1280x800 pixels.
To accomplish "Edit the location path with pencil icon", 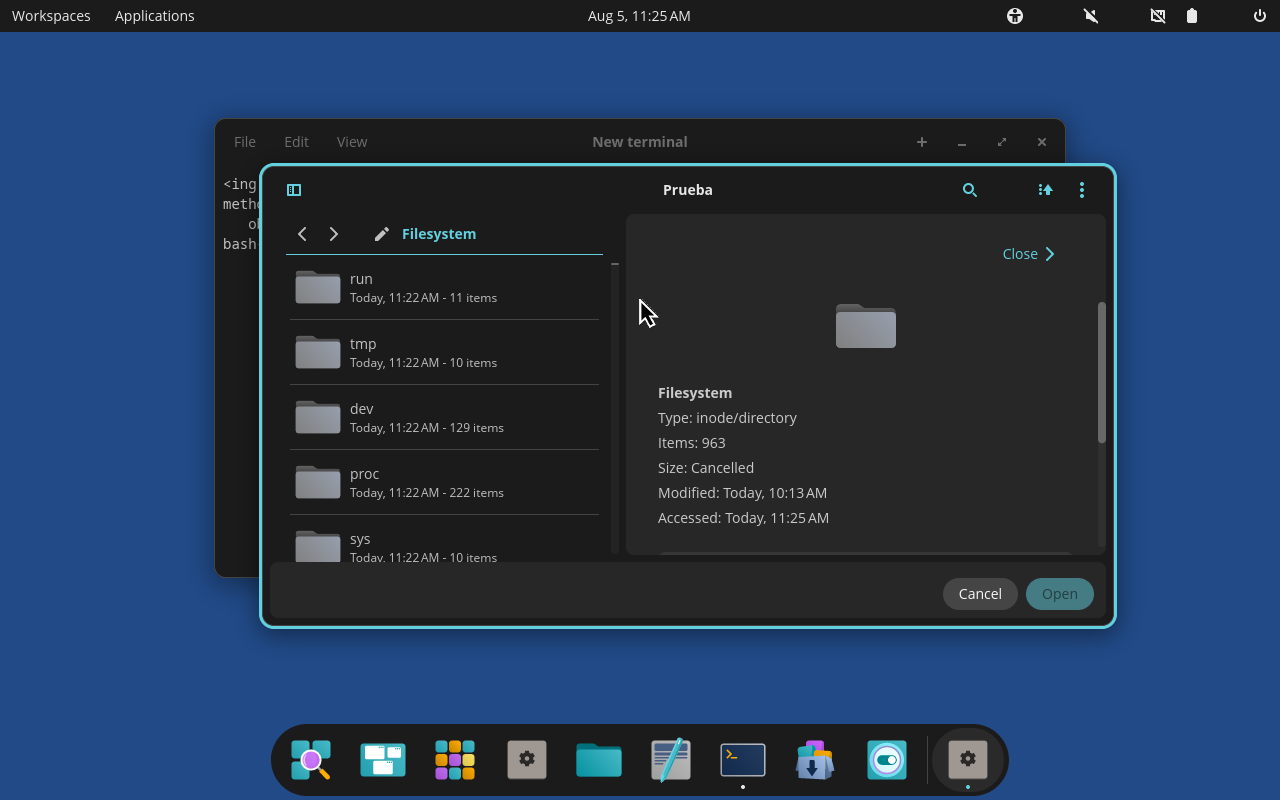I will point(381,234).
